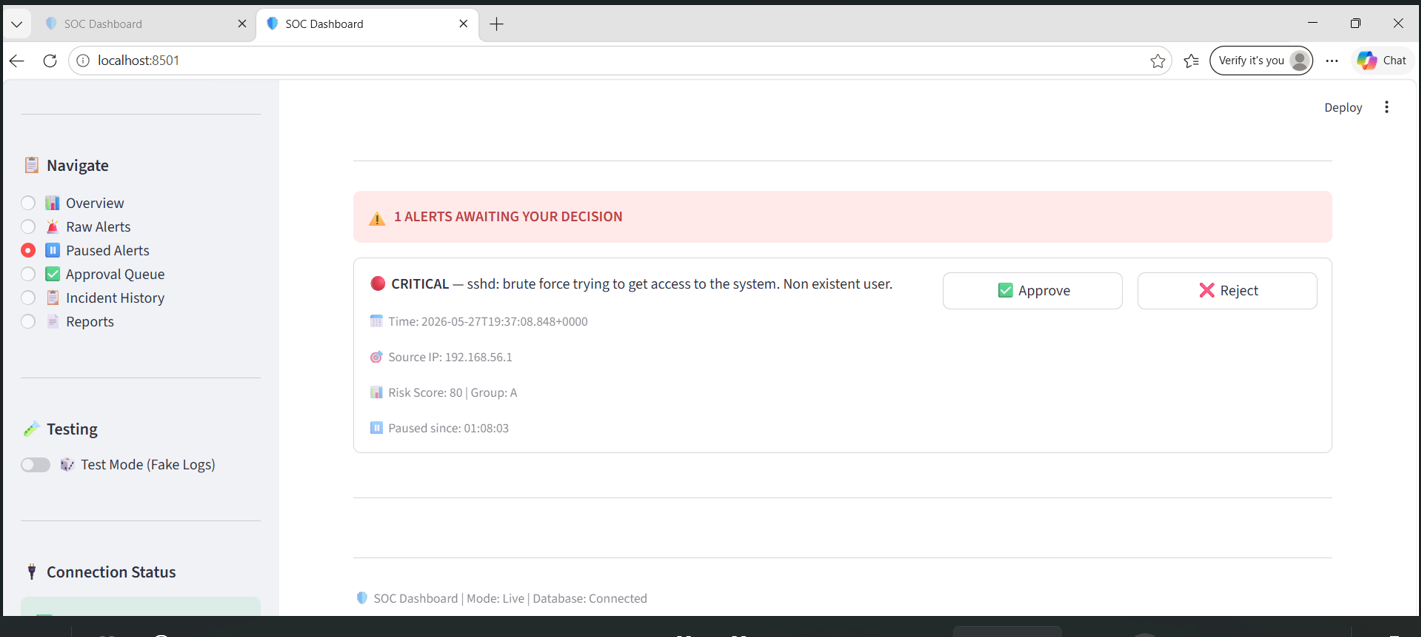The width and height of the screenshot is (1421, 637).
Task: Open a new browser tab
Action: point(497,24)
